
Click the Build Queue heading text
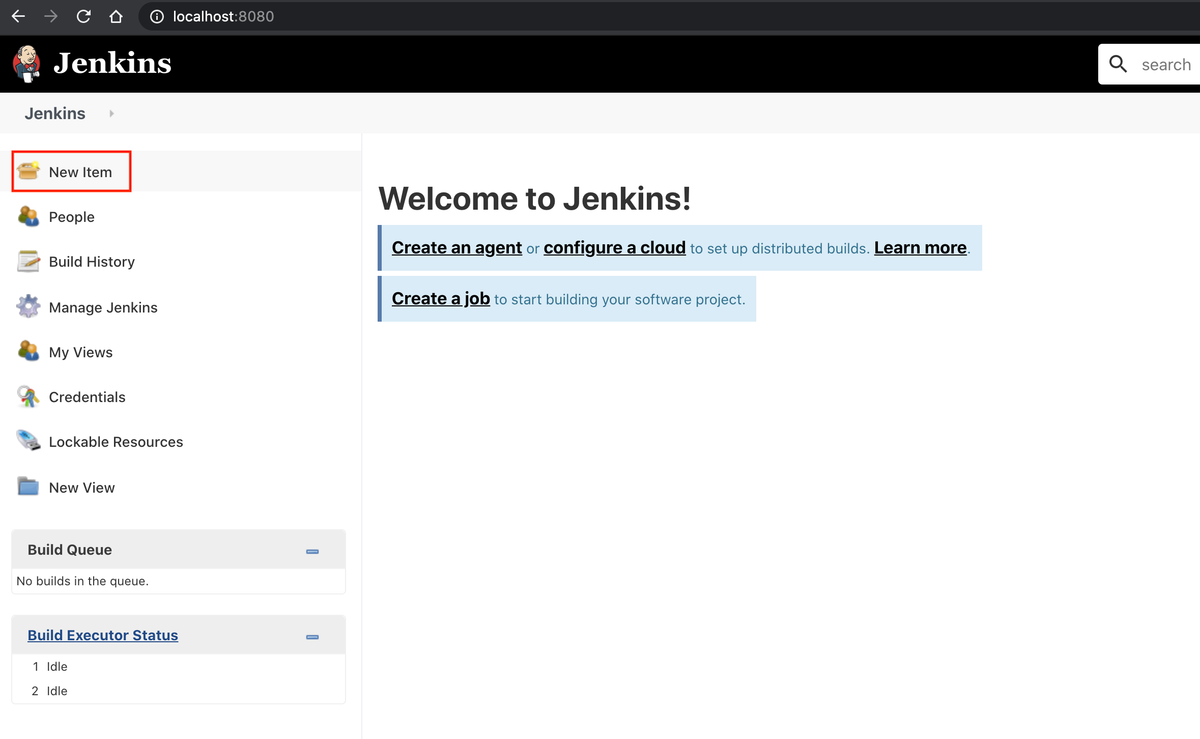tap(70, 550)
